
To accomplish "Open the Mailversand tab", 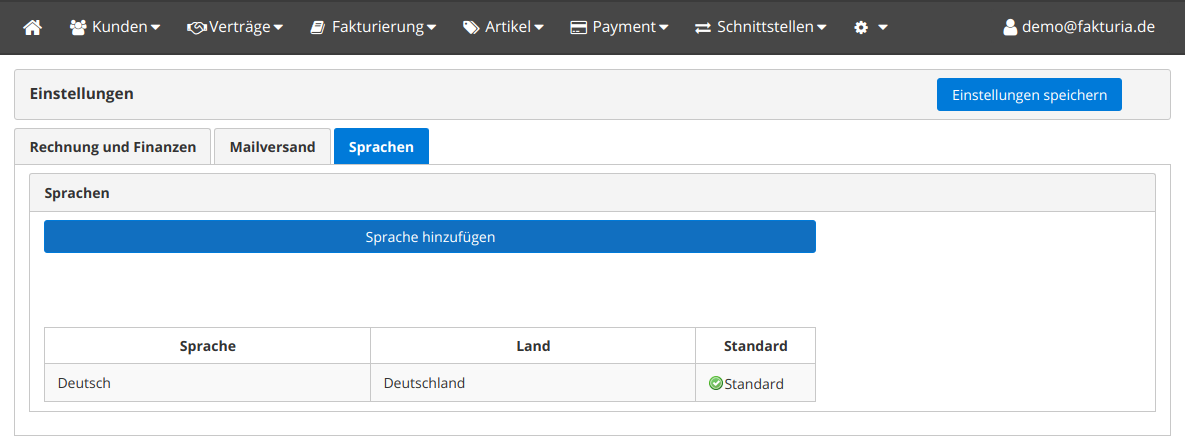I will pos(272,147).
